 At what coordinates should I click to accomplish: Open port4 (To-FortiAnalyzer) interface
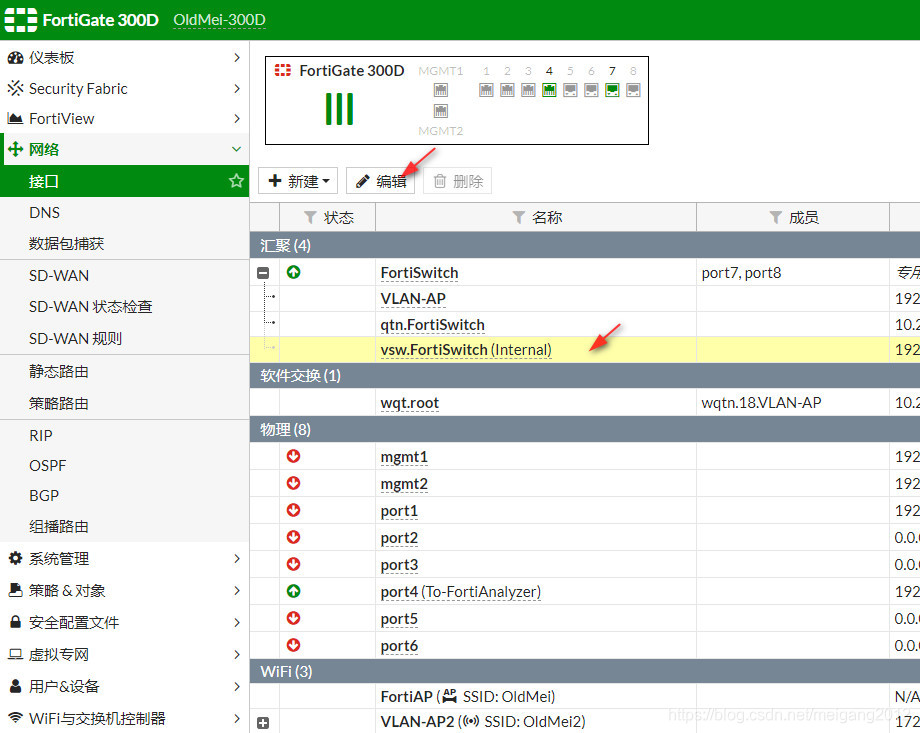(461, 592)
